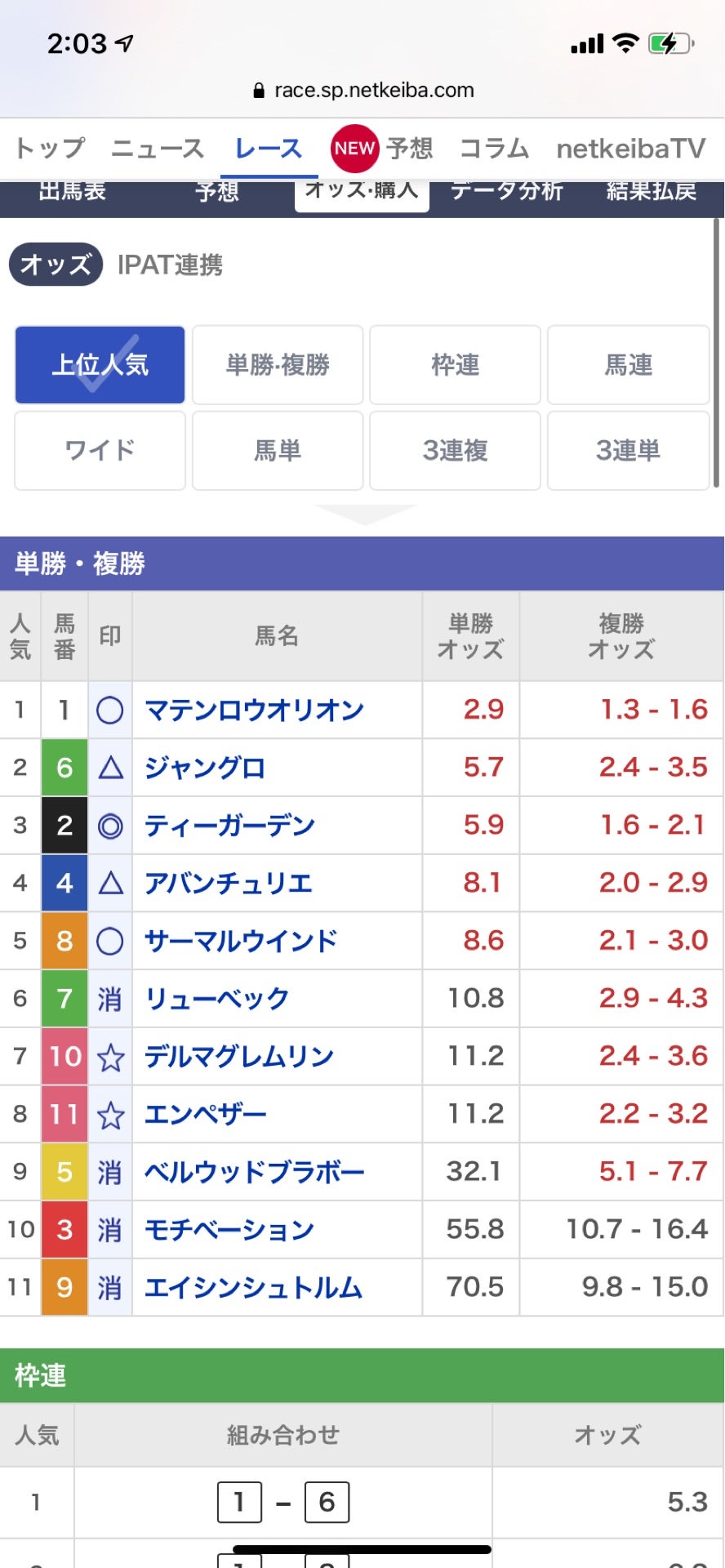Tap the IPAT連携 link
The height and width of the screenshot is (1568, 725).
pyautogui.click(x=170, y=265)
